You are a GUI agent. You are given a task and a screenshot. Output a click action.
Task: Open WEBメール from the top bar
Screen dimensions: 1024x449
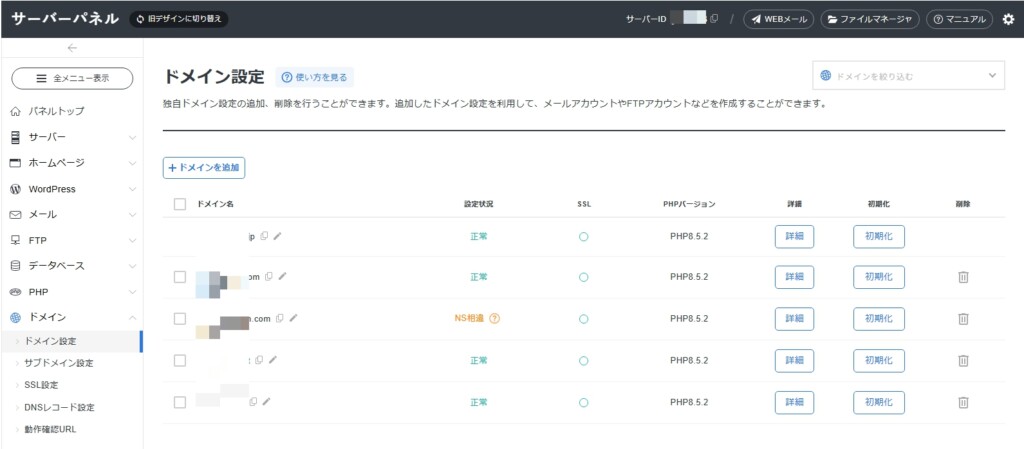pyautogui.click(x=778, y=20)
